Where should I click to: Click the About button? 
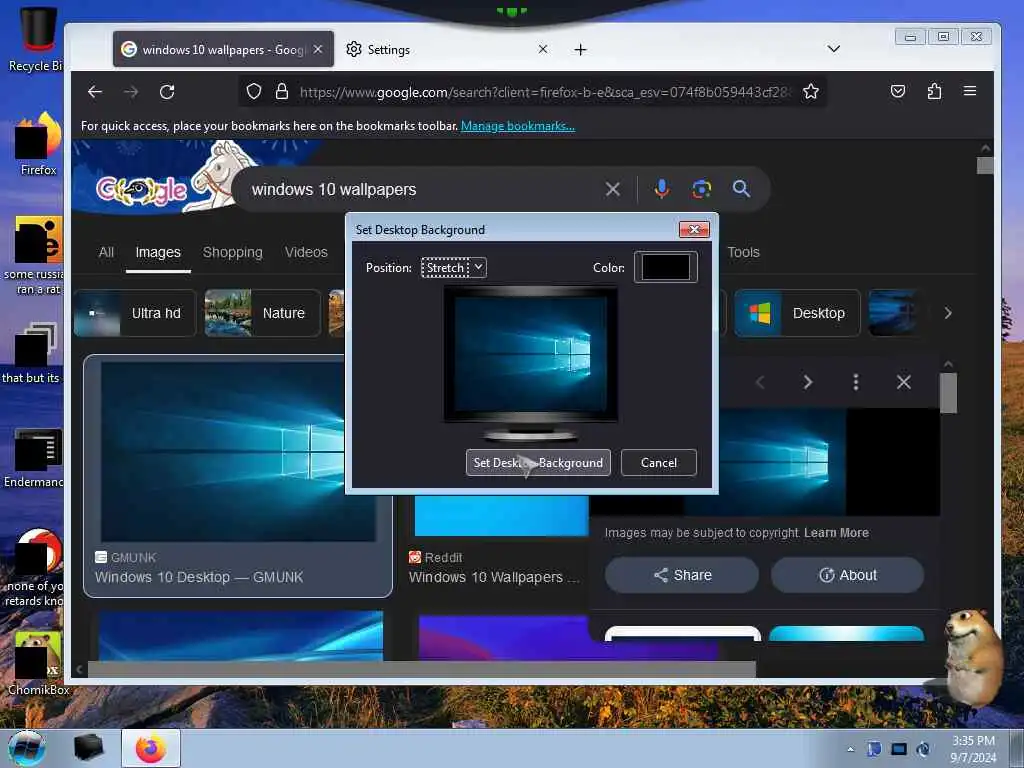tap(848, 575)
